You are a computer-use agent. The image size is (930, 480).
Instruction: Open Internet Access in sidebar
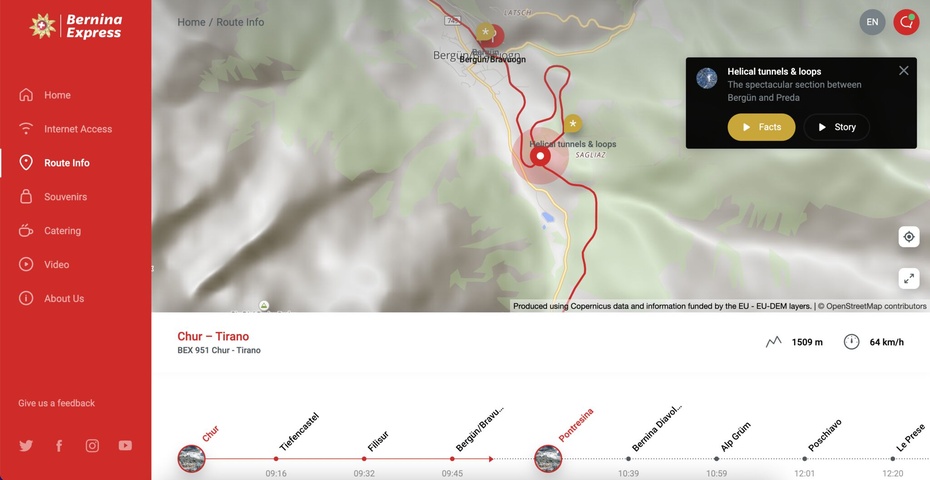[78, 129]
